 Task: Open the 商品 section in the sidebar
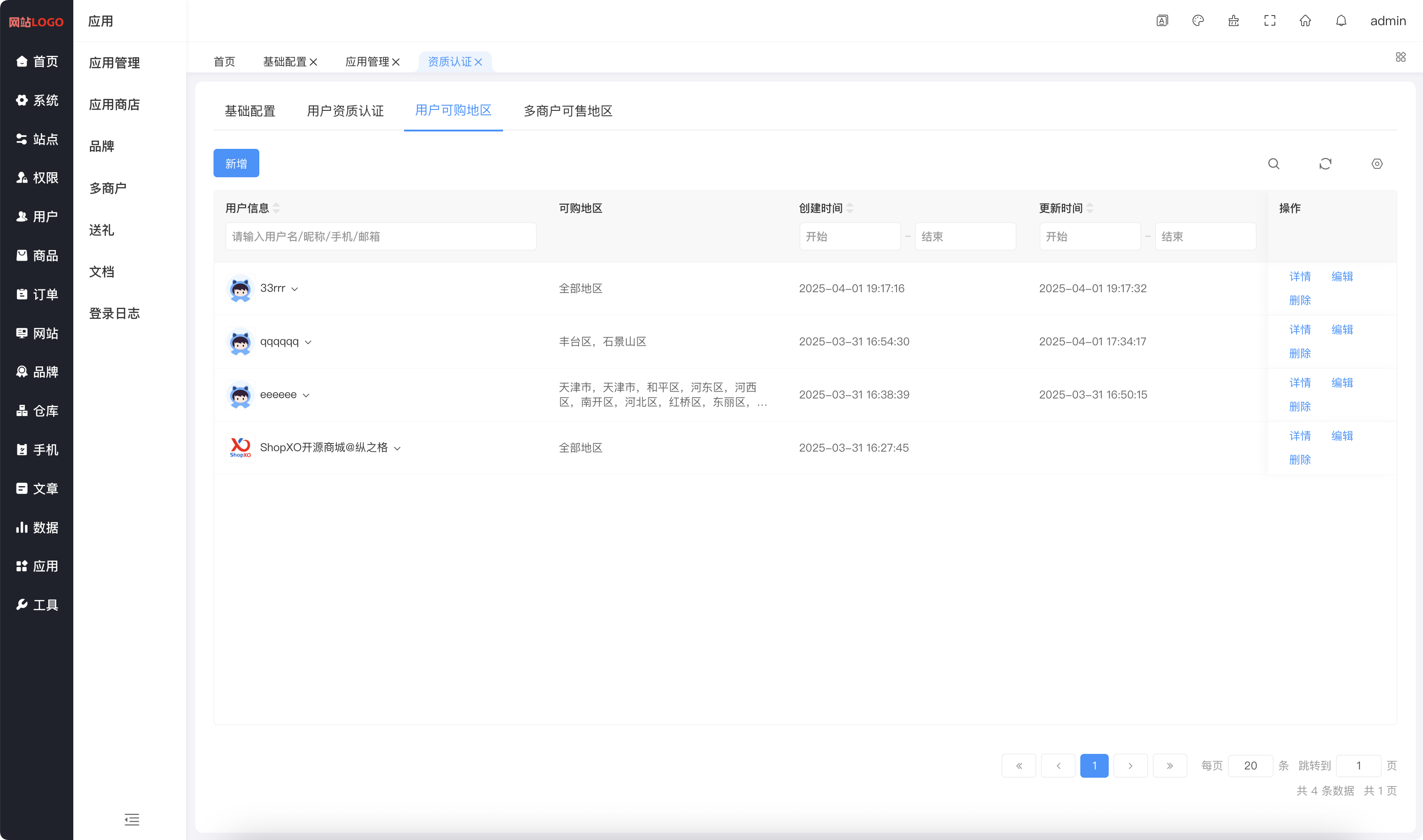(x=37, y=255)
